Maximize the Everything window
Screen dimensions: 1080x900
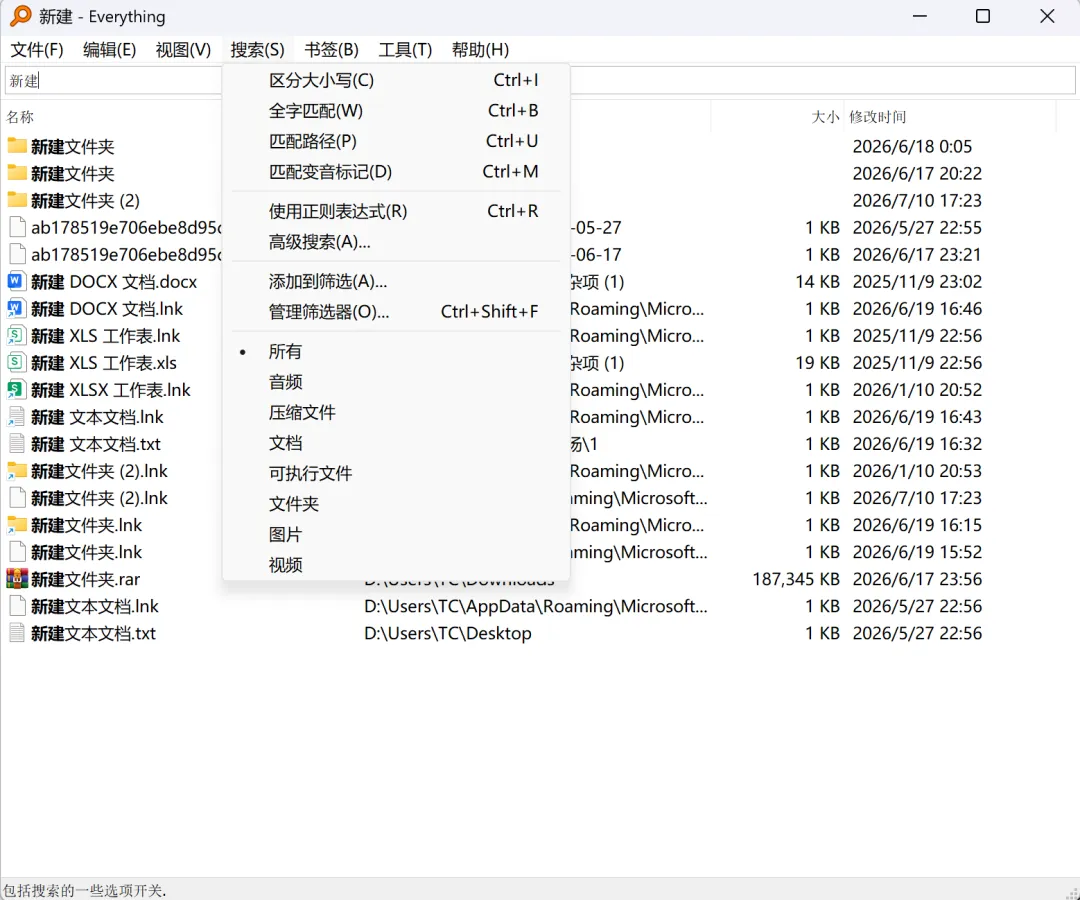[983, 16]
